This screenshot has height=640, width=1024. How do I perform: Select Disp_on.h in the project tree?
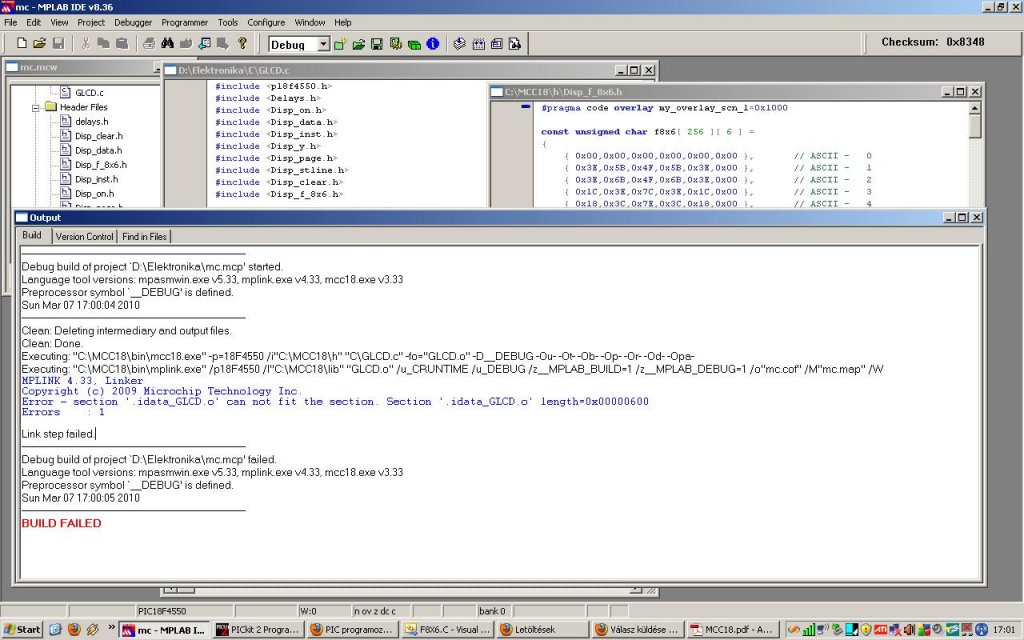94,193
